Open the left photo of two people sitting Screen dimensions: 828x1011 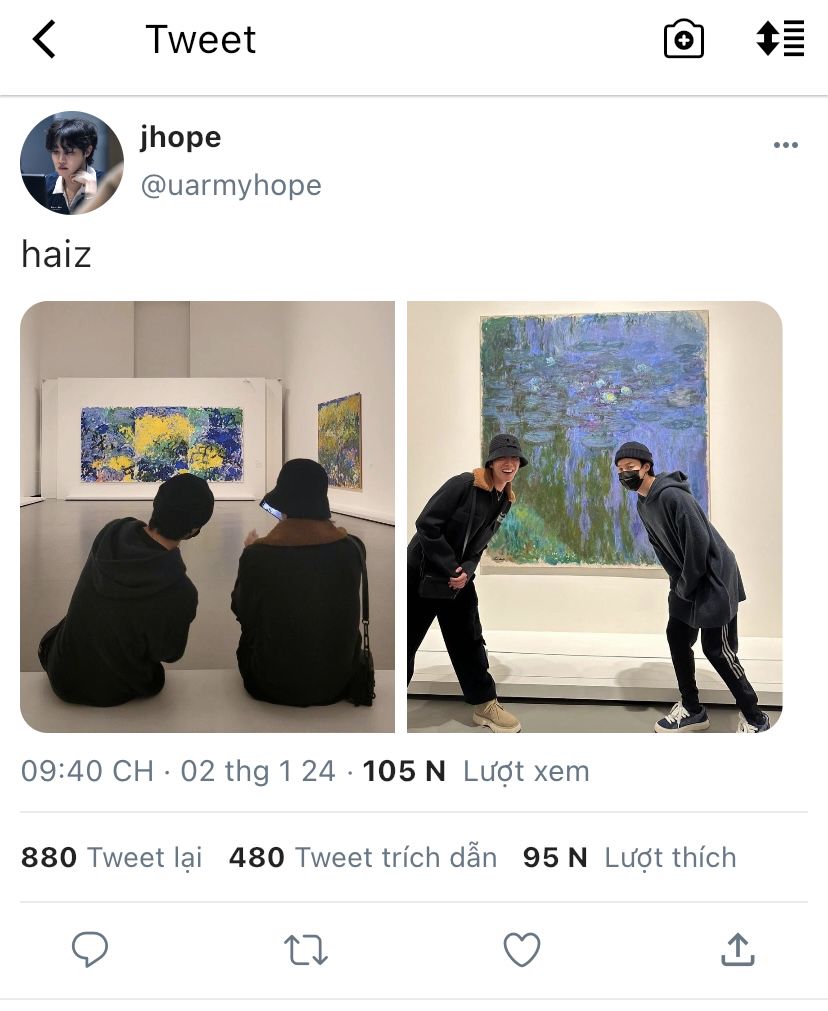click(x=208, y=516)
